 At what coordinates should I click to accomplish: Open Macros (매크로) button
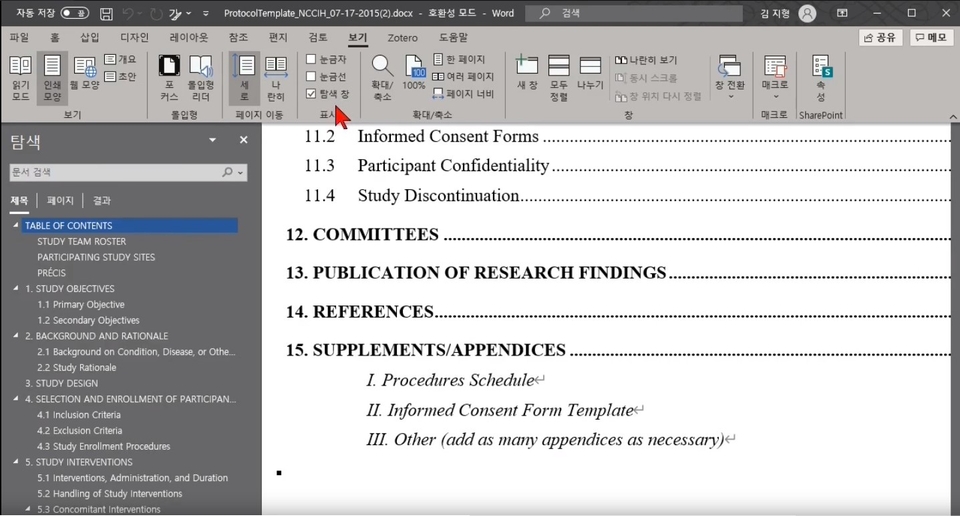[775, 78]
